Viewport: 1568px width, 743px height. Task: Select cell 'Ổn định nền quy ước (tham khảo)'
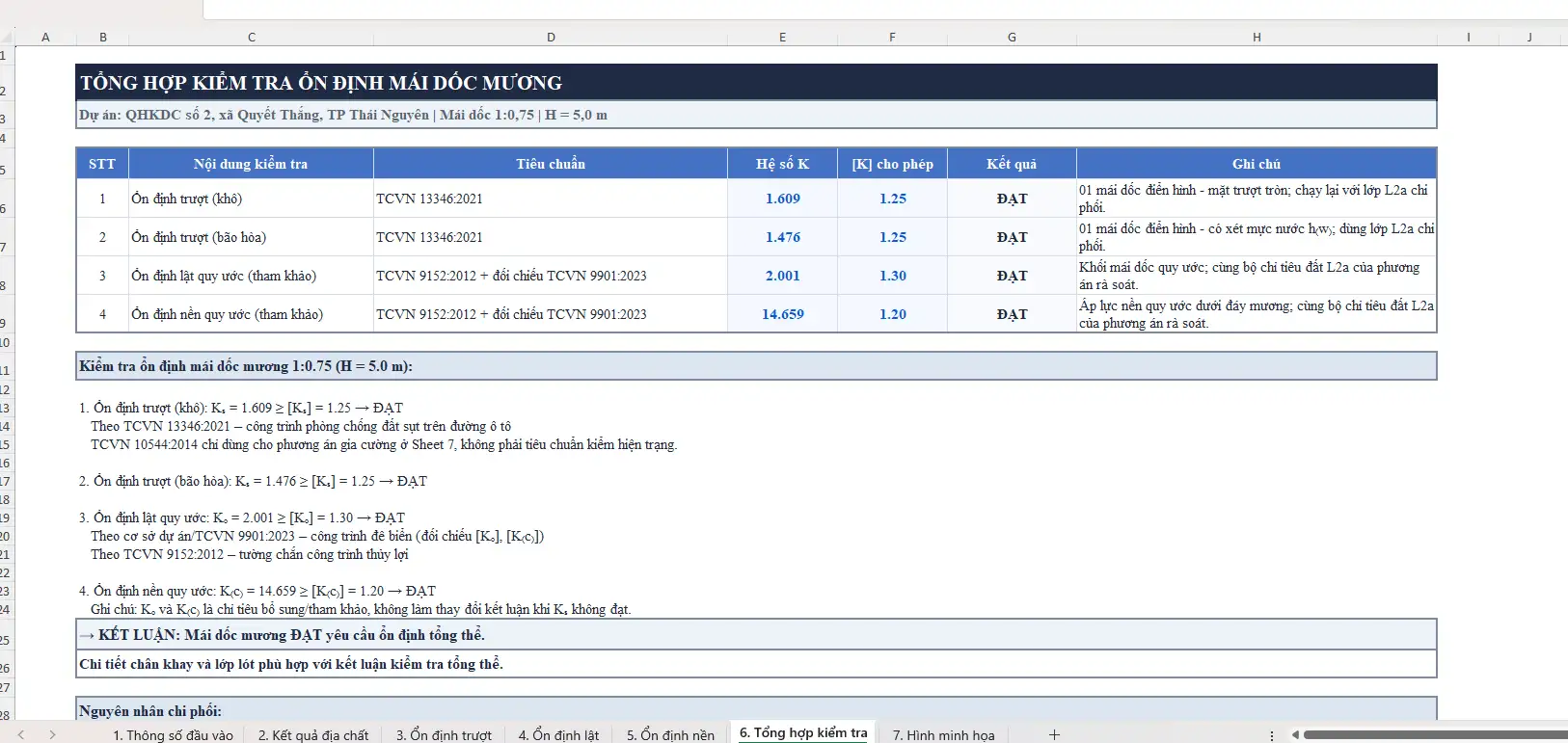251,314
